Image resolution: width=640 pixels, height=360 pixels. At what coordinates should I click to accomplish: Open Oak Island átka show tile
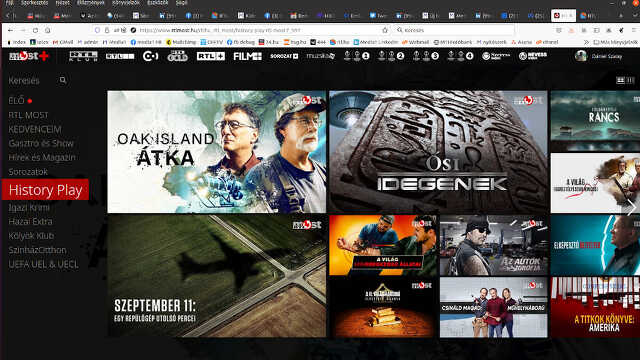217,151
